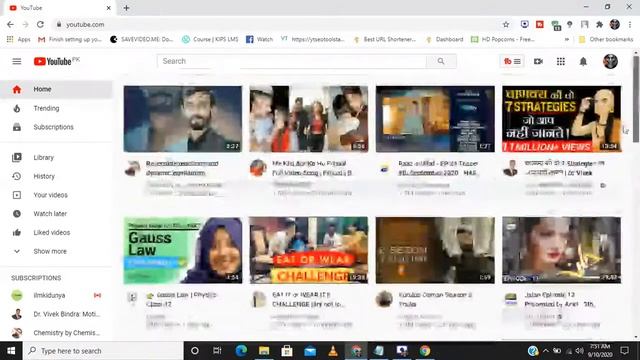
Task: Open Chemistry by Chemis... subscription channel
Action: [x=56, y=333]
